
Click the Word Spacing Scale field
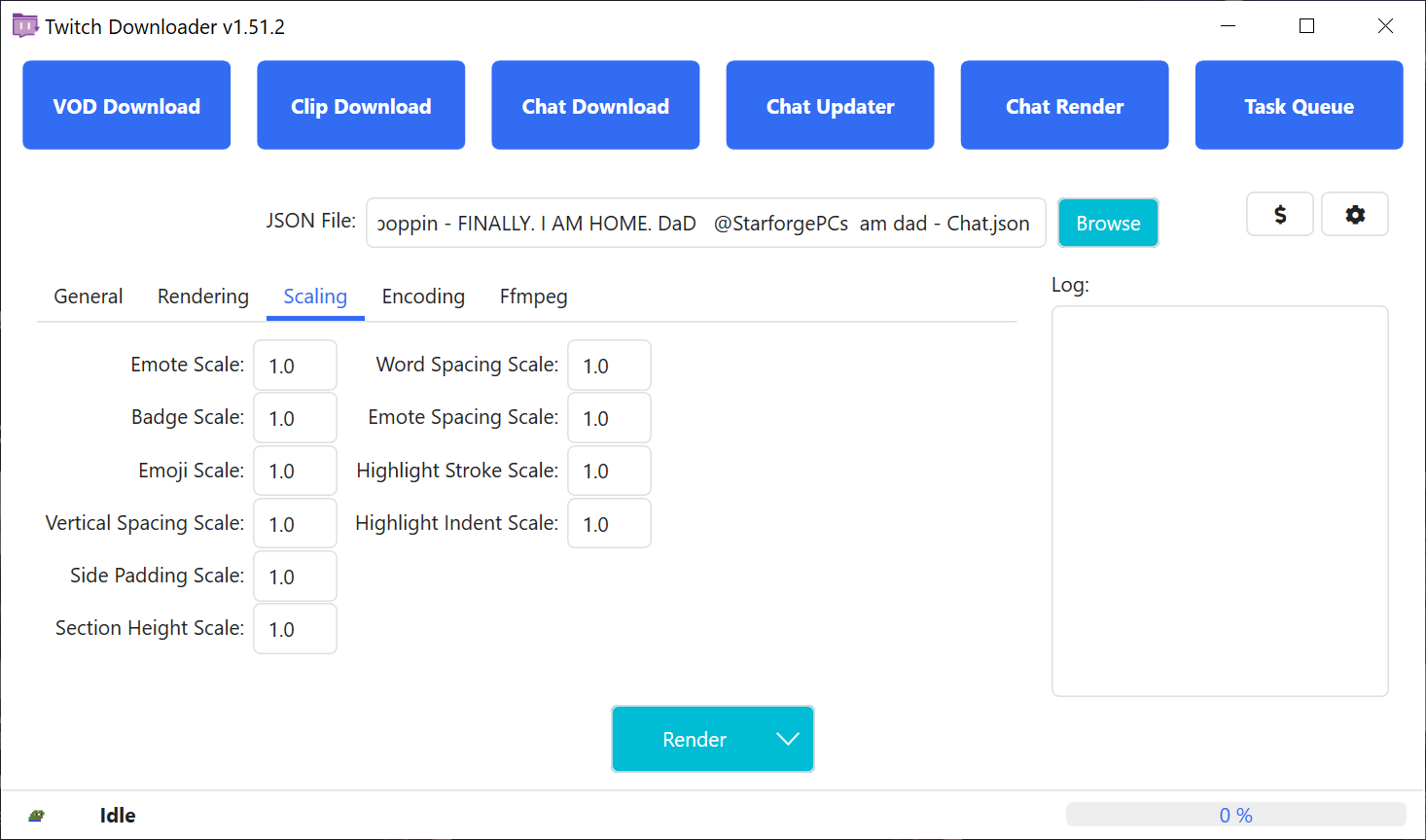[x=609, y=366]
